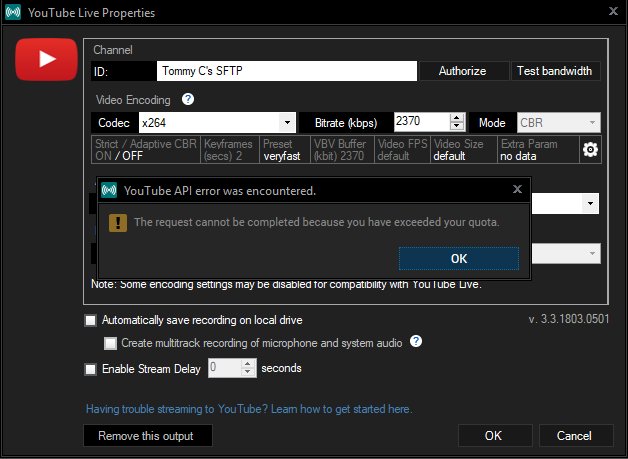Close the YouTube Live Properties window

click(x=613, y=11)
